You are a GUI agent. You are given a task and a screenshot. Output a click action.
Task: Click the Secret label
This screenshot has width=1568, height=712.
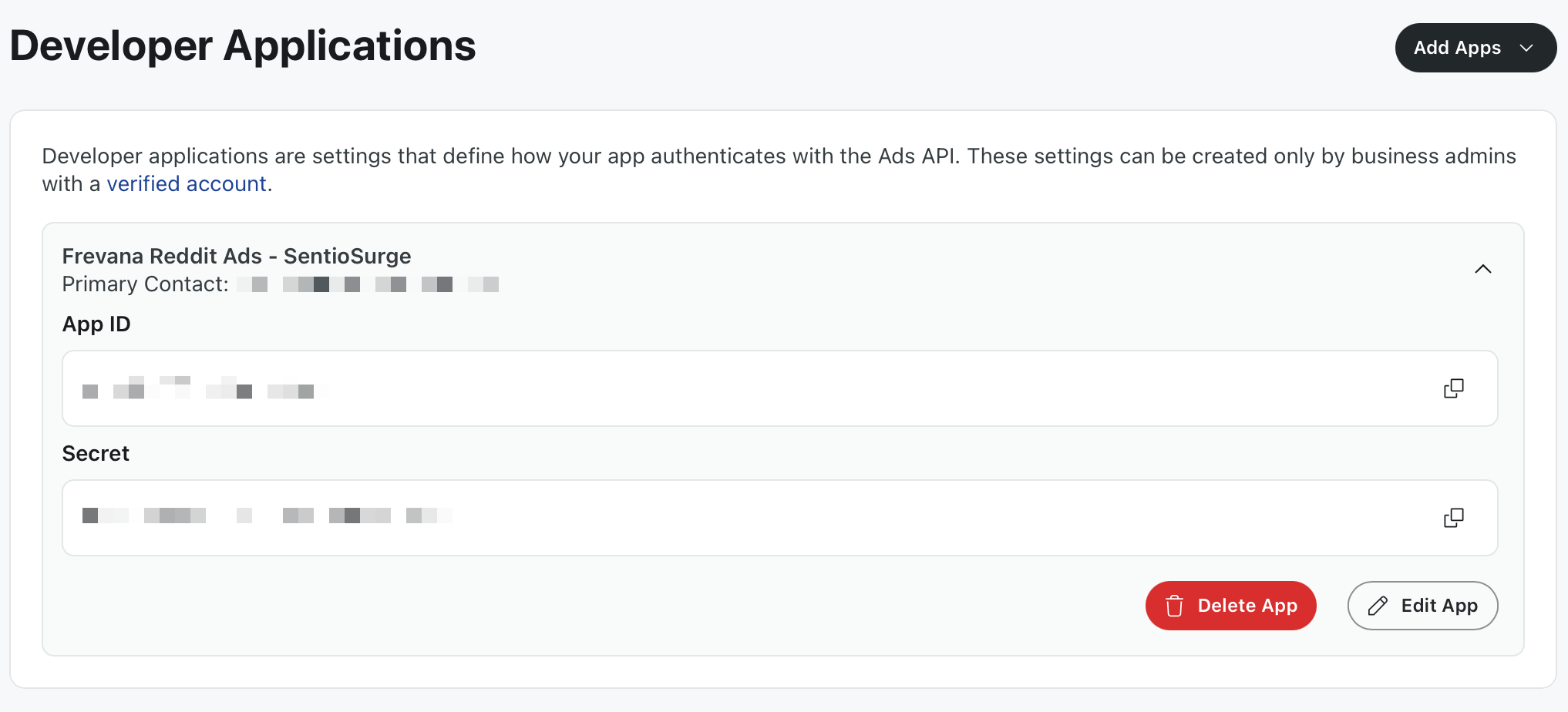pos(96,454)
